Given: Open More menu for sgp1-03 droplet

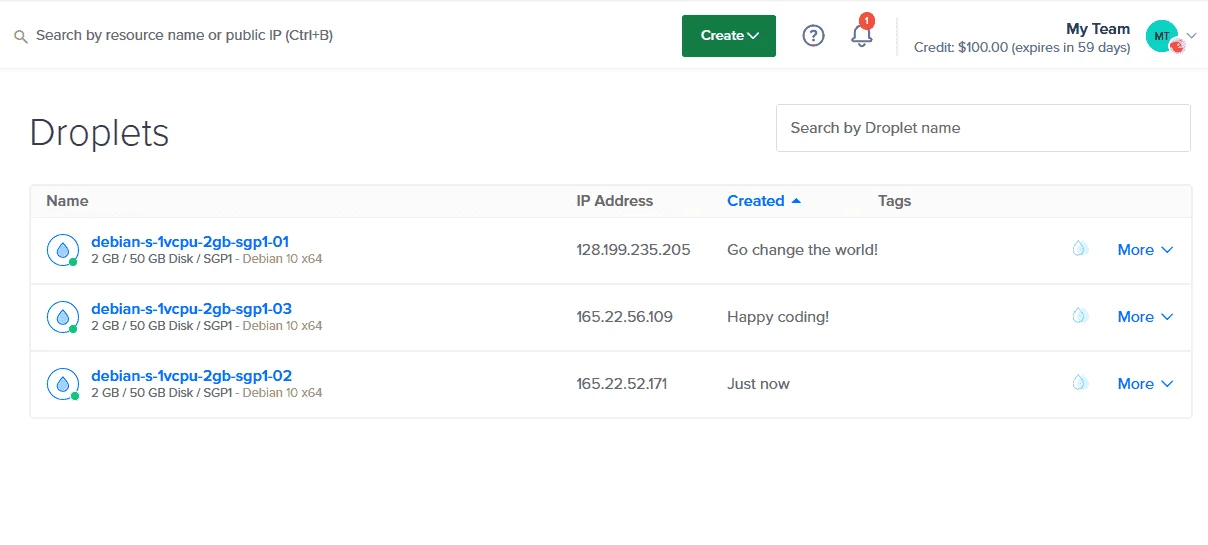Looking at the screenshot, I should pos(1145,317).
